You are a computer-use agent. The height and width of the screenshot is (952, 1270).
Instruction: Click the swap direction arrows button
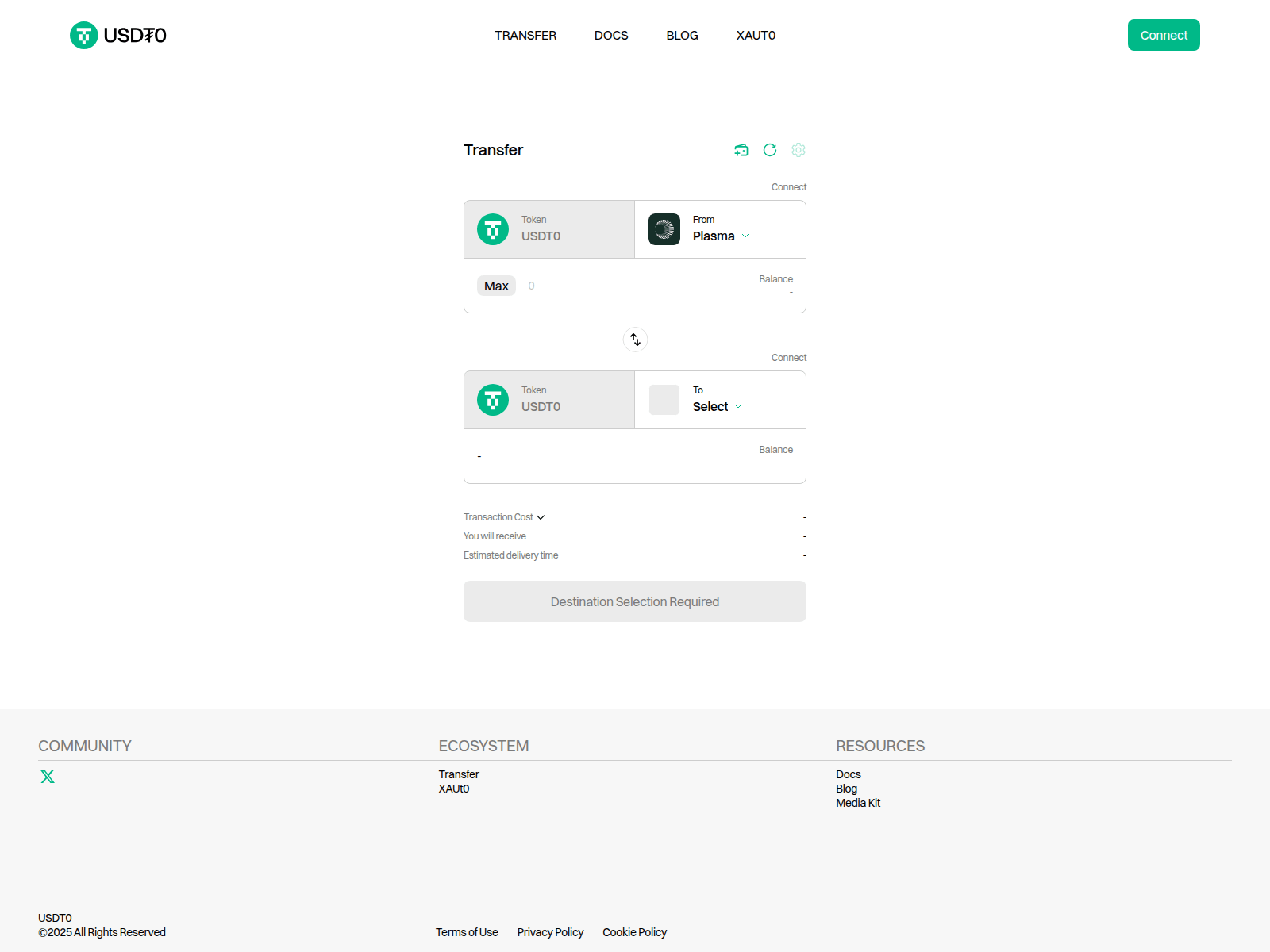(635, 340)
